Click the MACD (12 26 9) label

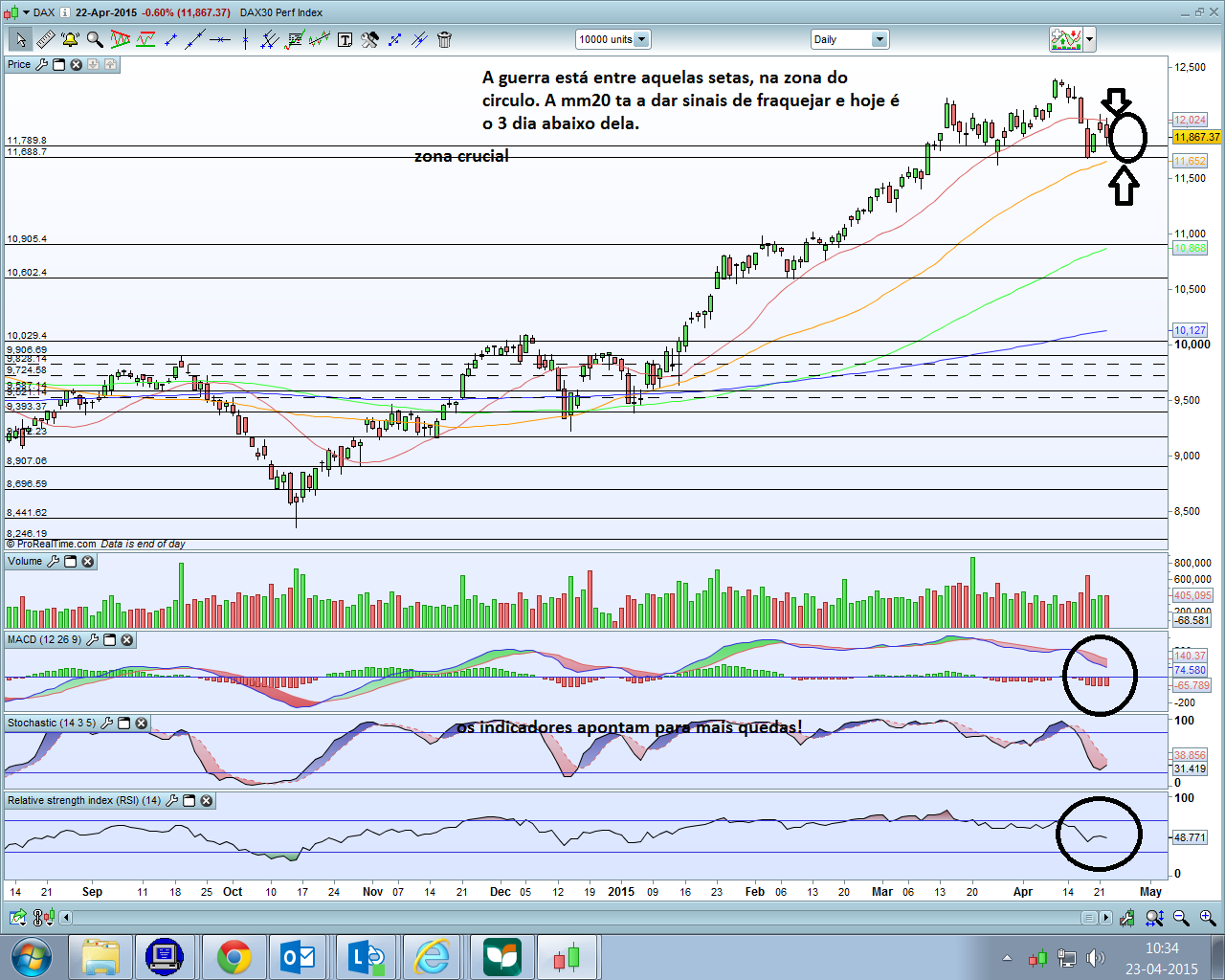pos(44,639)
